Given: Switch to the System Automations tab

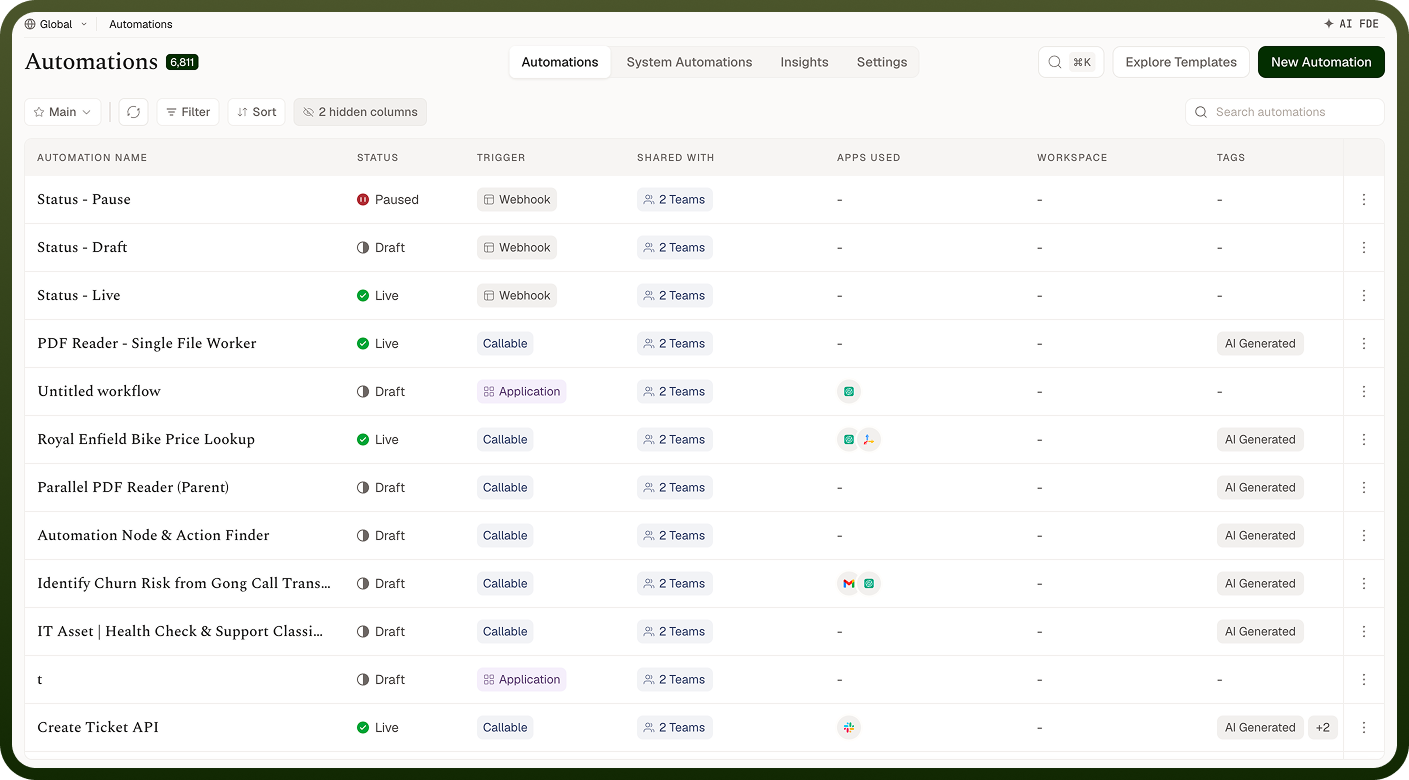Looking at the screenshot, I should [689, 62].
